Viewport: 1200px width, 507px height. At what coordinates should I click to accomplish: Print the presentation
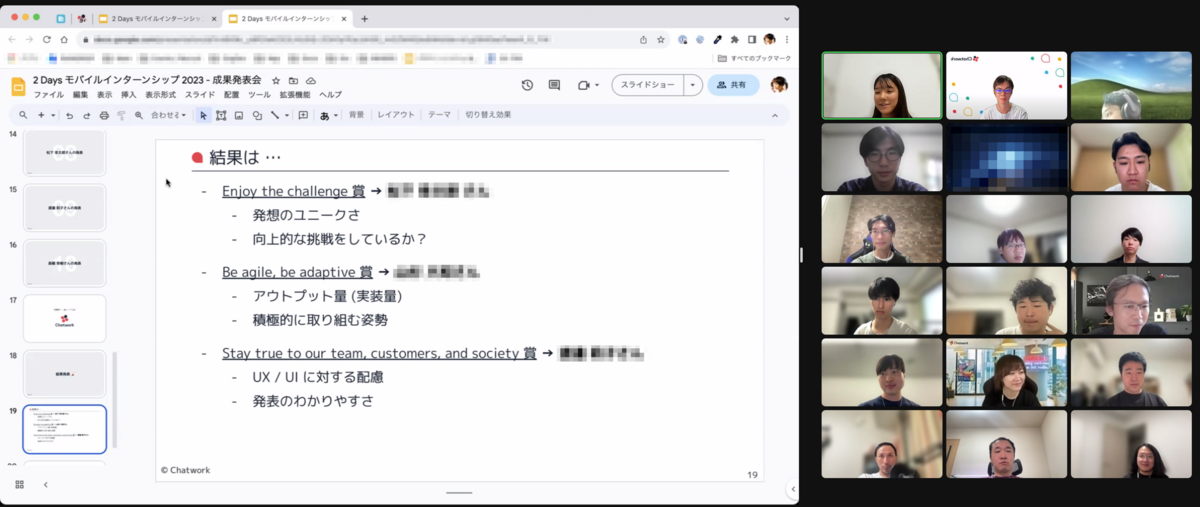[x=104, y=115]
